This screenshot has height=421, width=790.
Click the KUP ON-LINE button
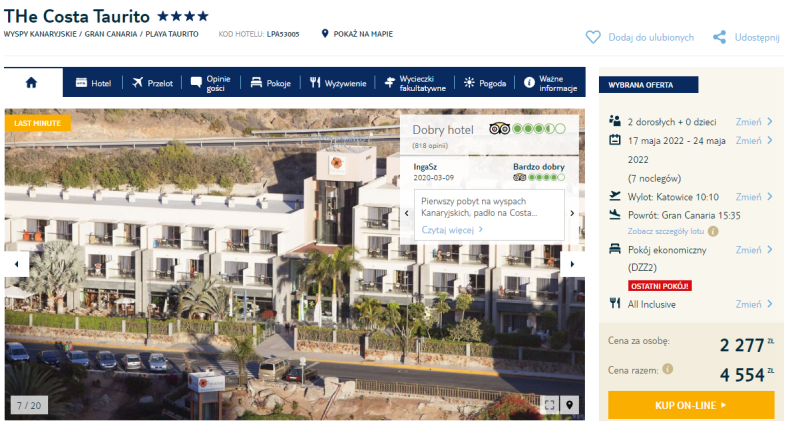coord(691,405)
